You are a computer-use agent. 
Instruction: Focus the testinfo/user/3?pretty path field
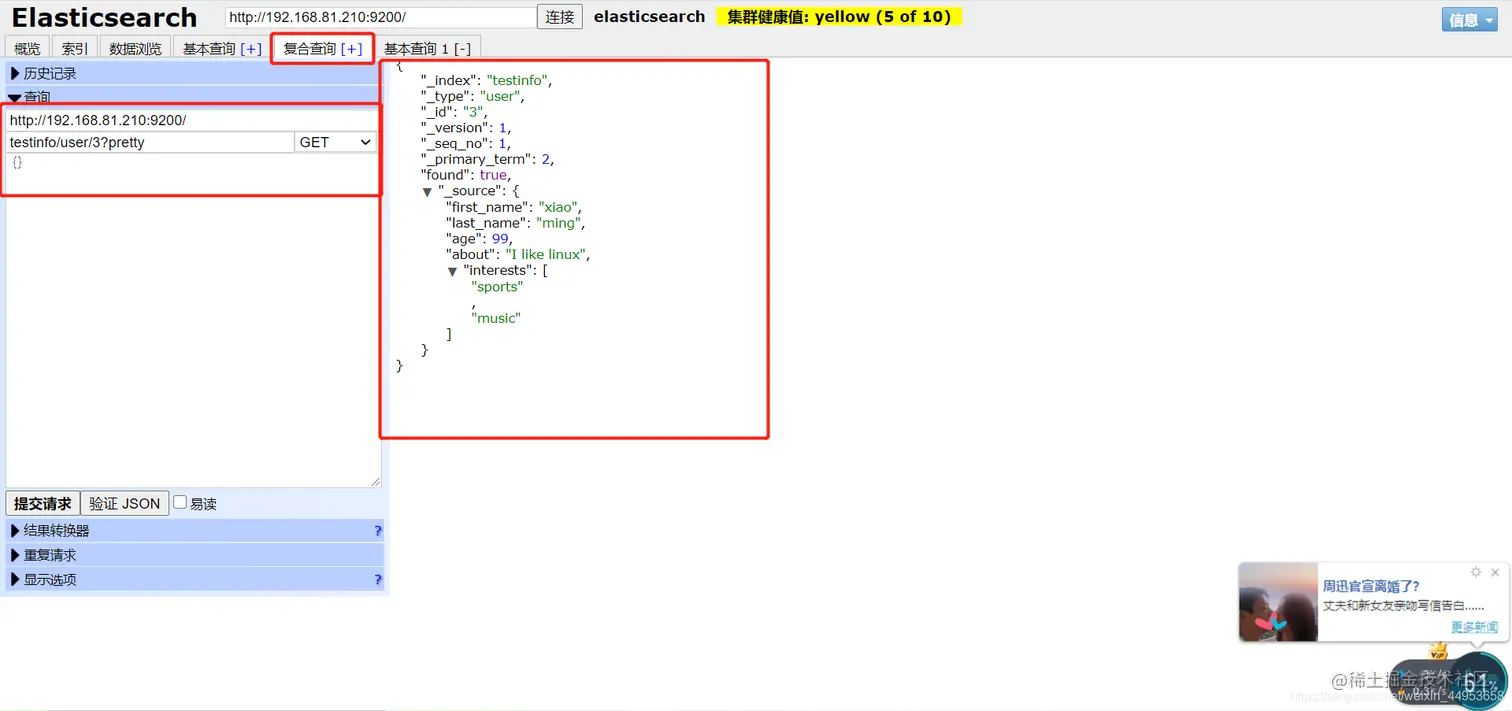pos(150,142)
